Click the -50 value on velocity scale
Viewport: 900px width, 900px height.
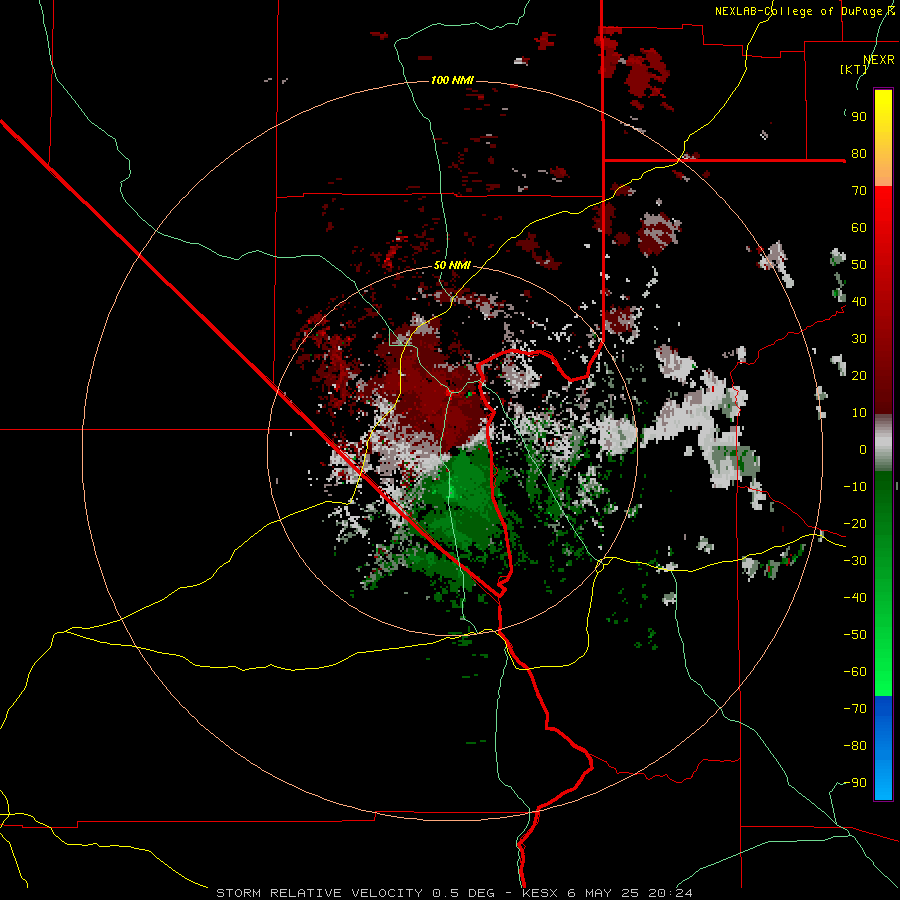coord(855,634)
